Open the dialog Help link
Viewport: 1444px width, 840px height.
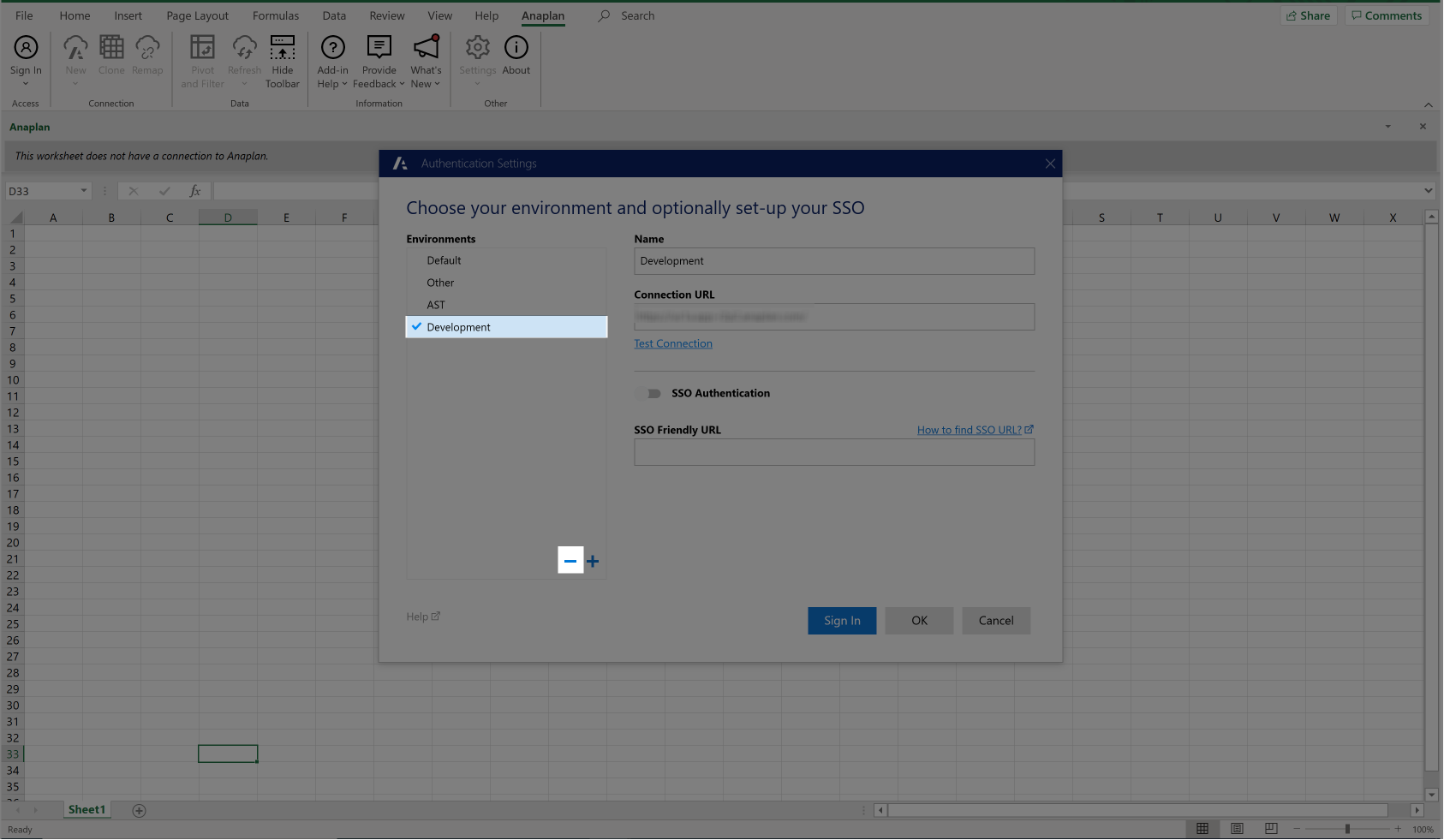click(423, 617)
